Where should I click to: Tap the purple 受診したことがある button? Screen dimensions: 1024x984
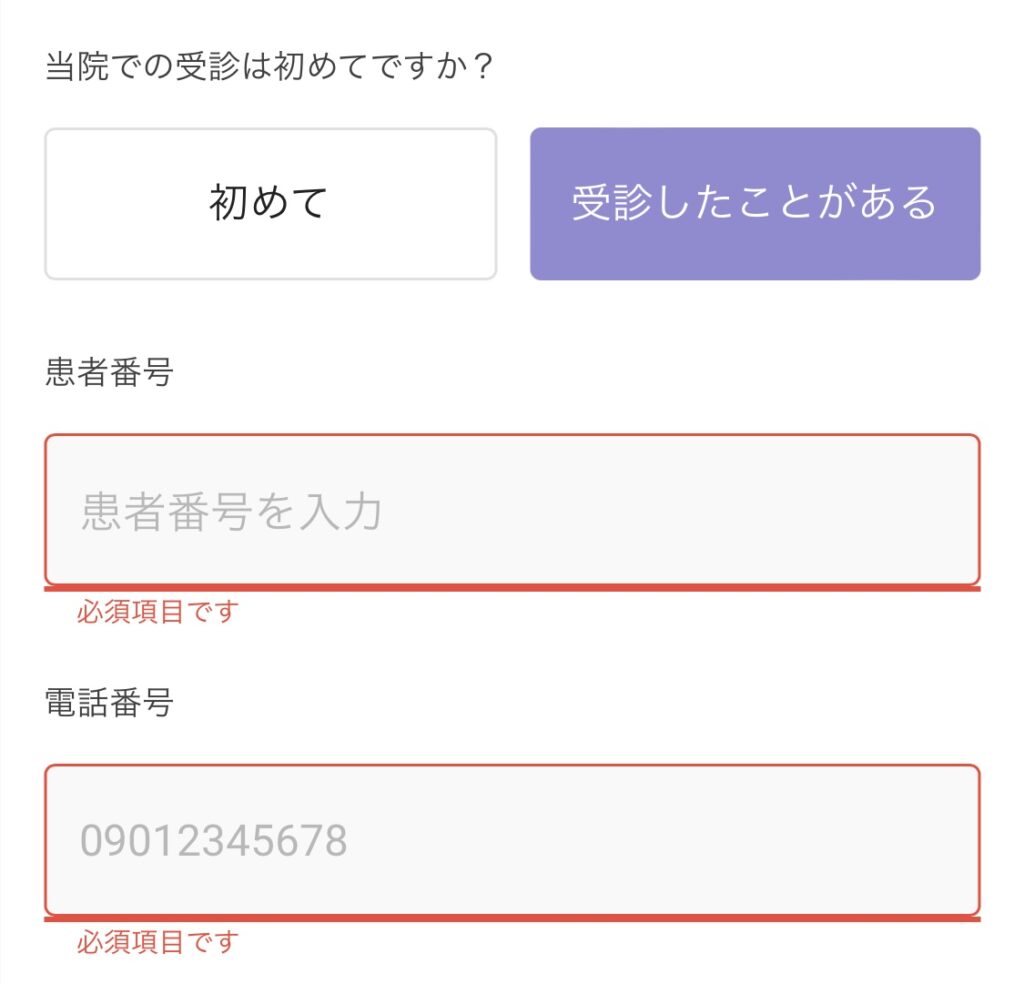tap(755, 204)
